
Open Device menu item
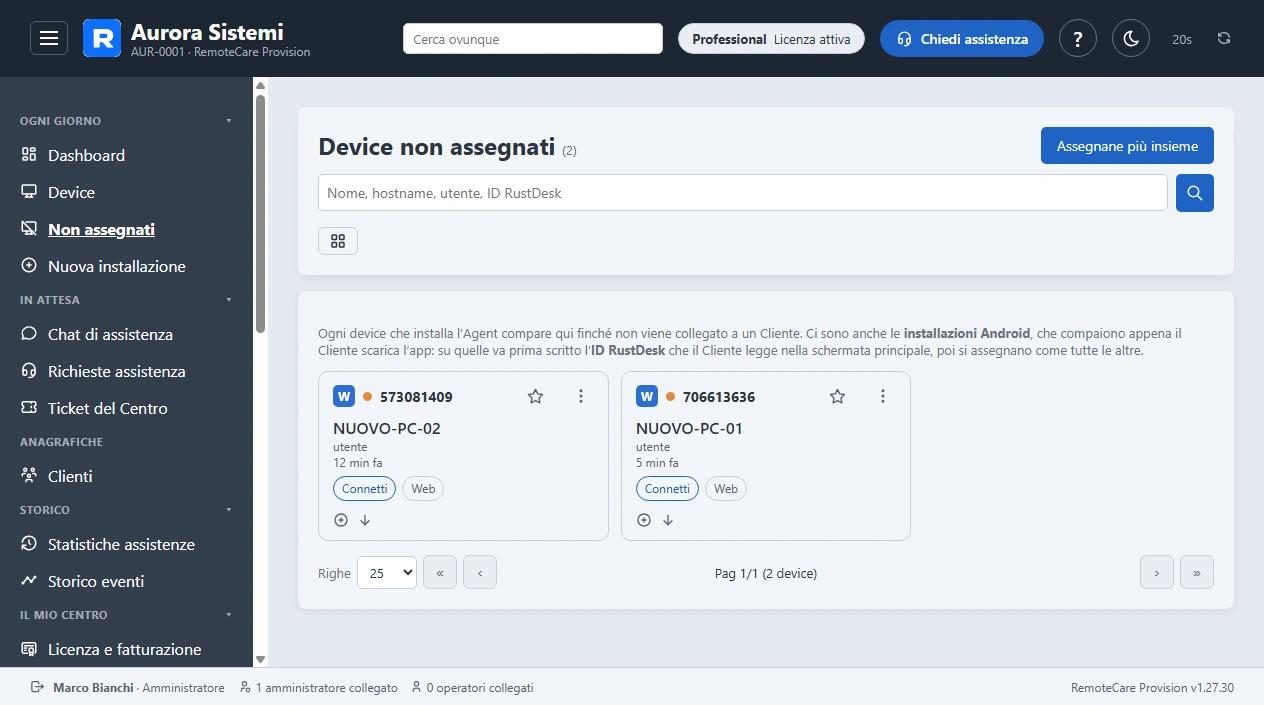(71, 192)
